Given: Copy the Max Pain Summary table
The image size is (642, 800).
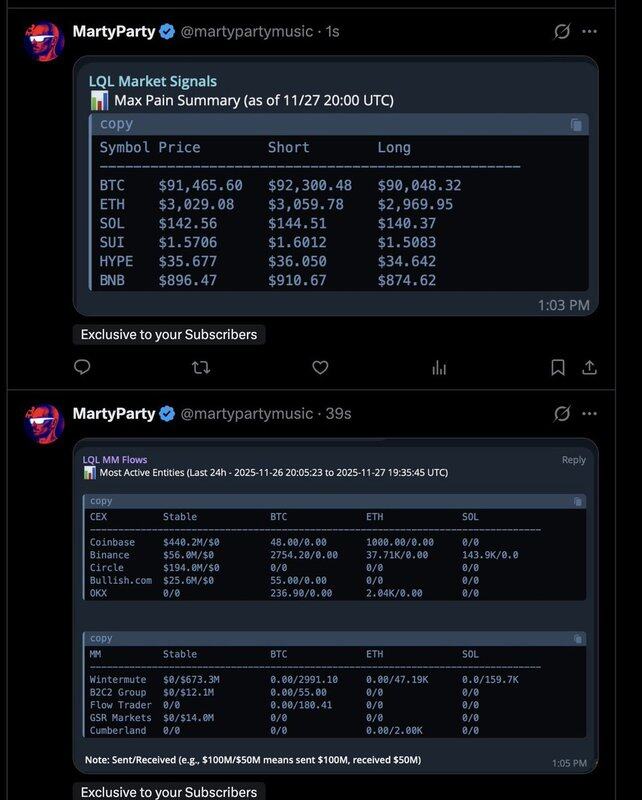Looking at the screenshot, I should coord(576,125).
